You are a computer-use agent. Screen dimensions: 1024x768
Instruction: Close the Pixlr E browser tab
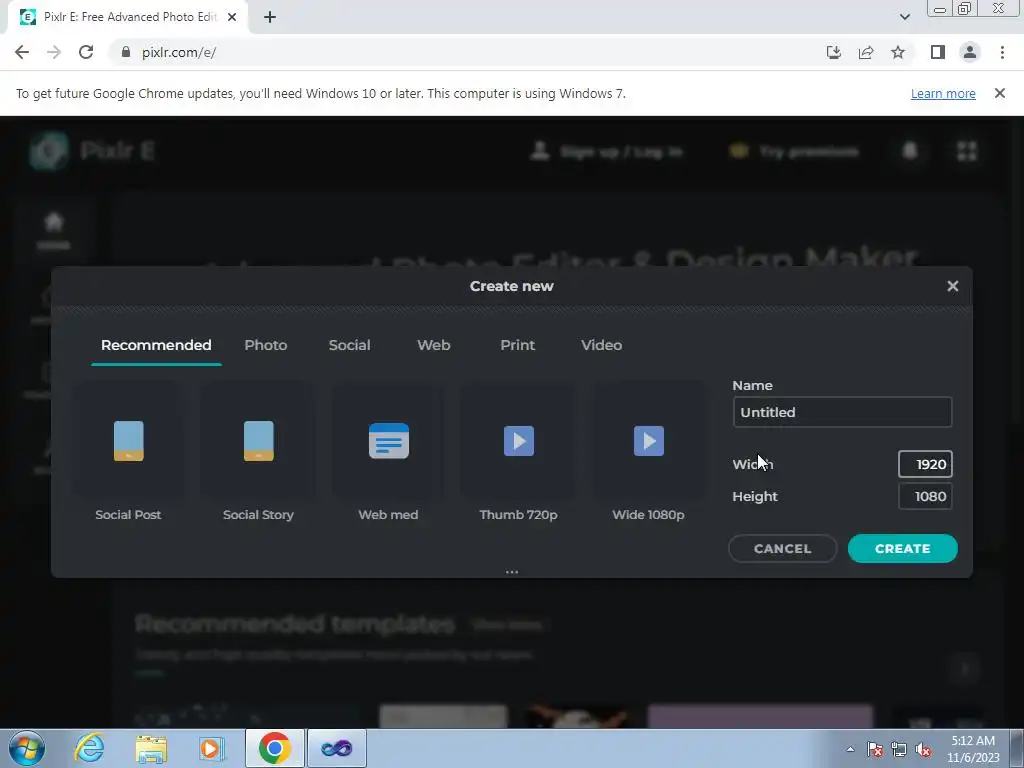pyautogui.click(x=232, y=18)
